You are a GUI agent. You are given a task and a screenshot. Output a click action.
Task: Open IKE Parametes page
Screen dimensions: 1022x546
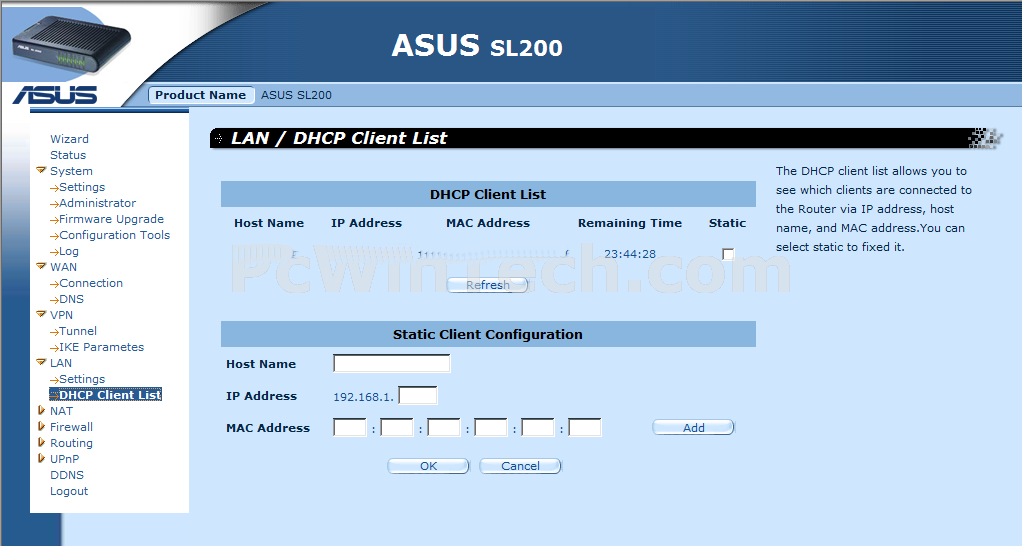[101, 347]
